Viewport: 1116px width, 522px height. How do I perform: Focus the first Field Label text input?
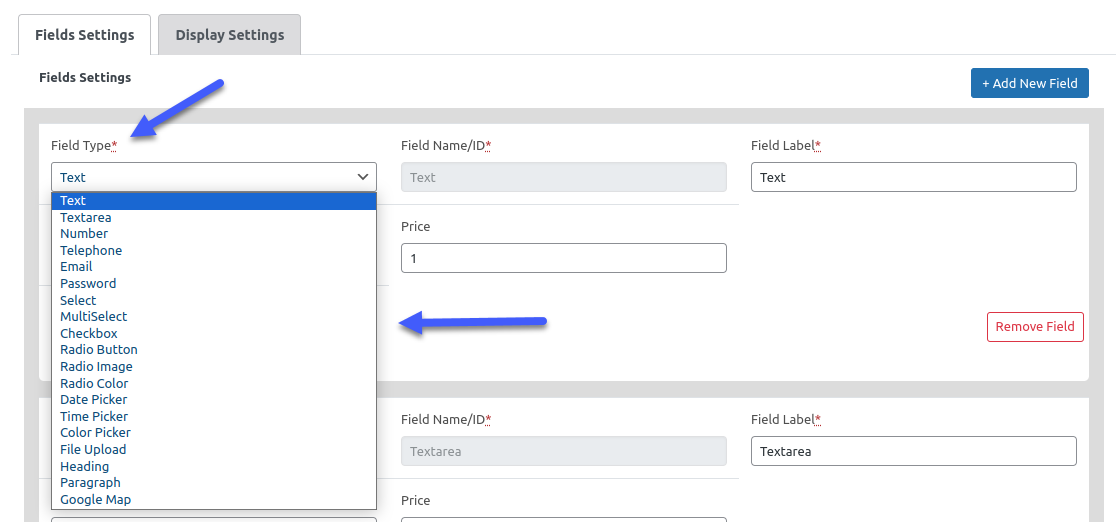coord(913,177)
